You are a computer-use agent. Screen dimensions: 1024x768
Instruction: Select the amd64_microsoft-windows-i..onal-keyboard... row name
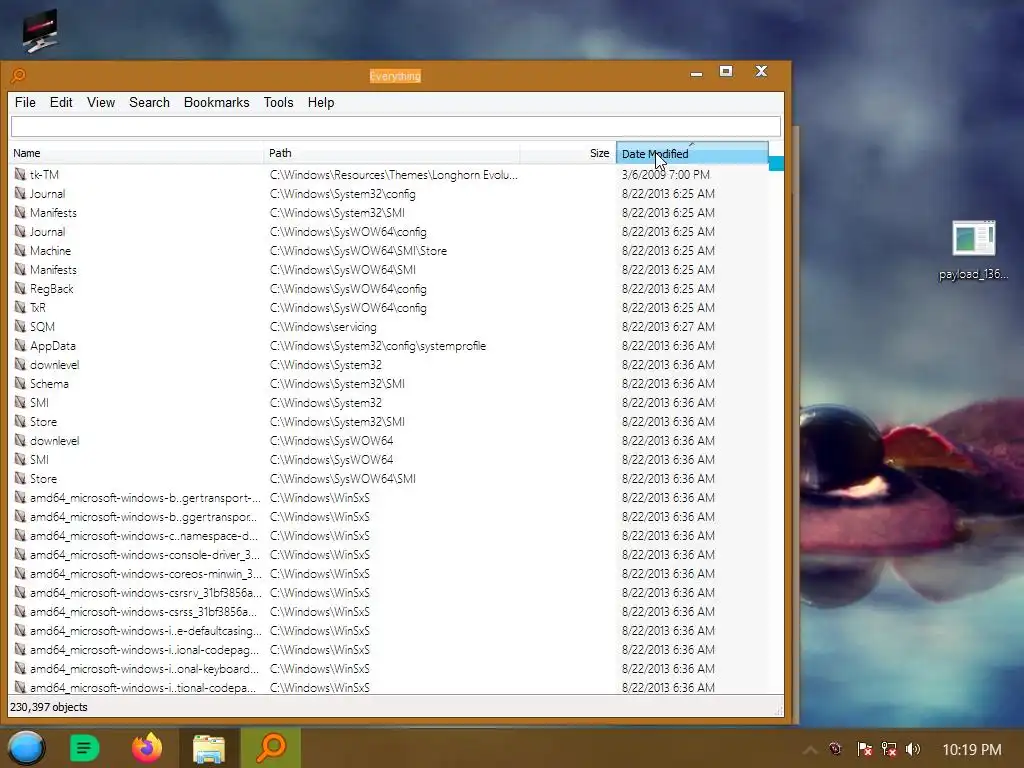(x=144, y=669)
